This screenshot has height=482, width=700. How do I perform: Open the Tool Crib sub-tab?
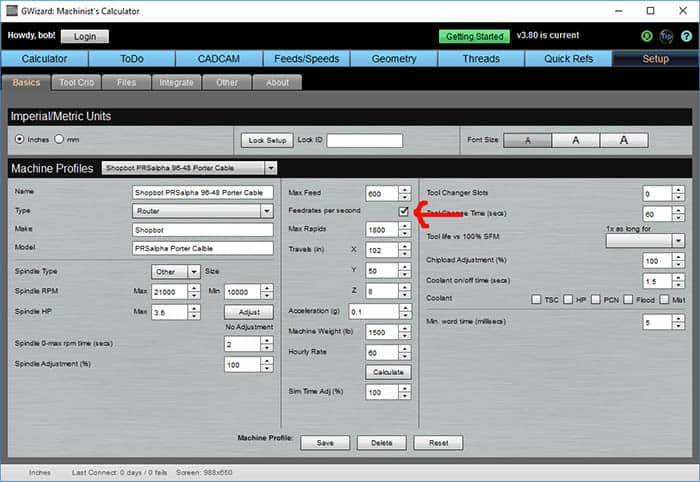tap(76, 83)
